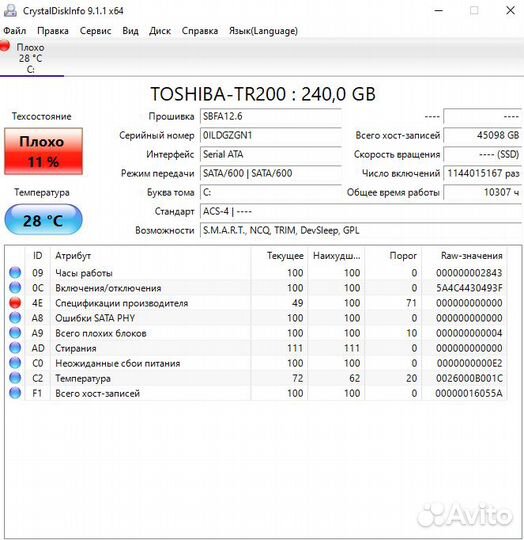Click the transfer mode field SATA/600 | SATA/600
This screenshot has width=524, height=540.
click(271, 173)
